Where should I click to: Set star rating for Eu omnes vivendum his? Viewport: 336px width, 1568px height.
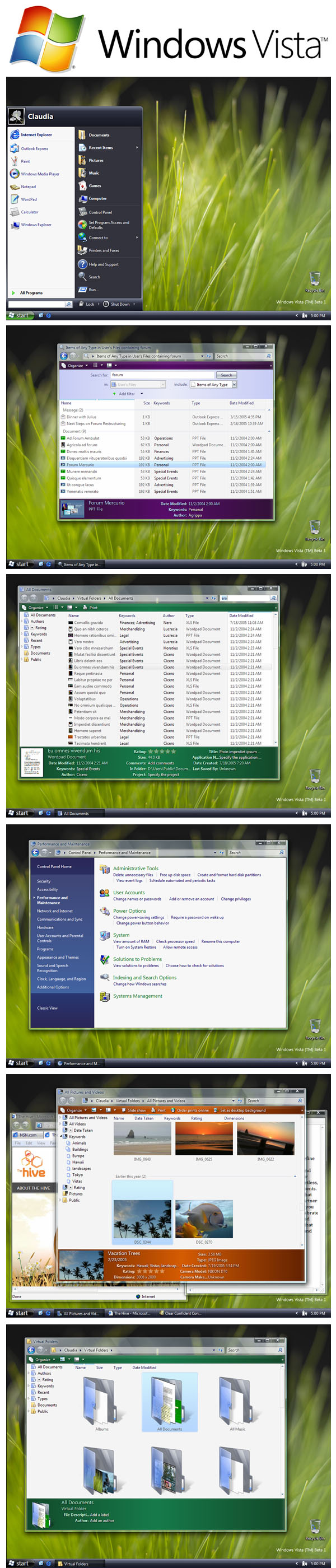click(x=162, y=751)
